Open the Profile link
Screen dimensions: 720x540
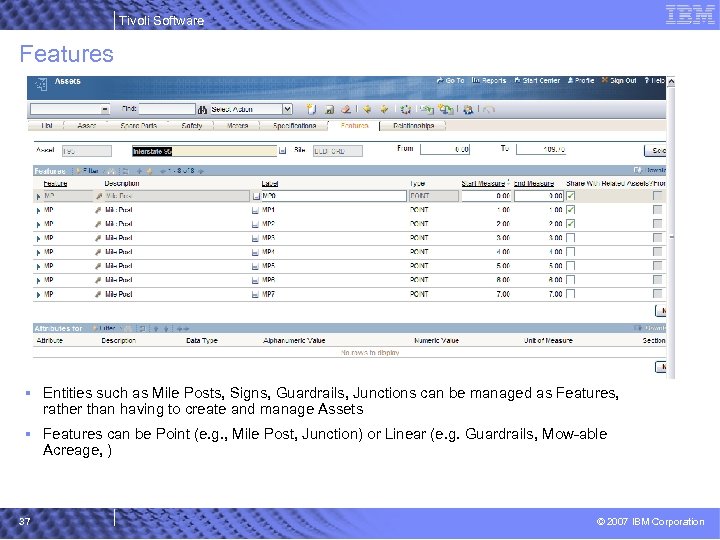(x=581, y=80)
